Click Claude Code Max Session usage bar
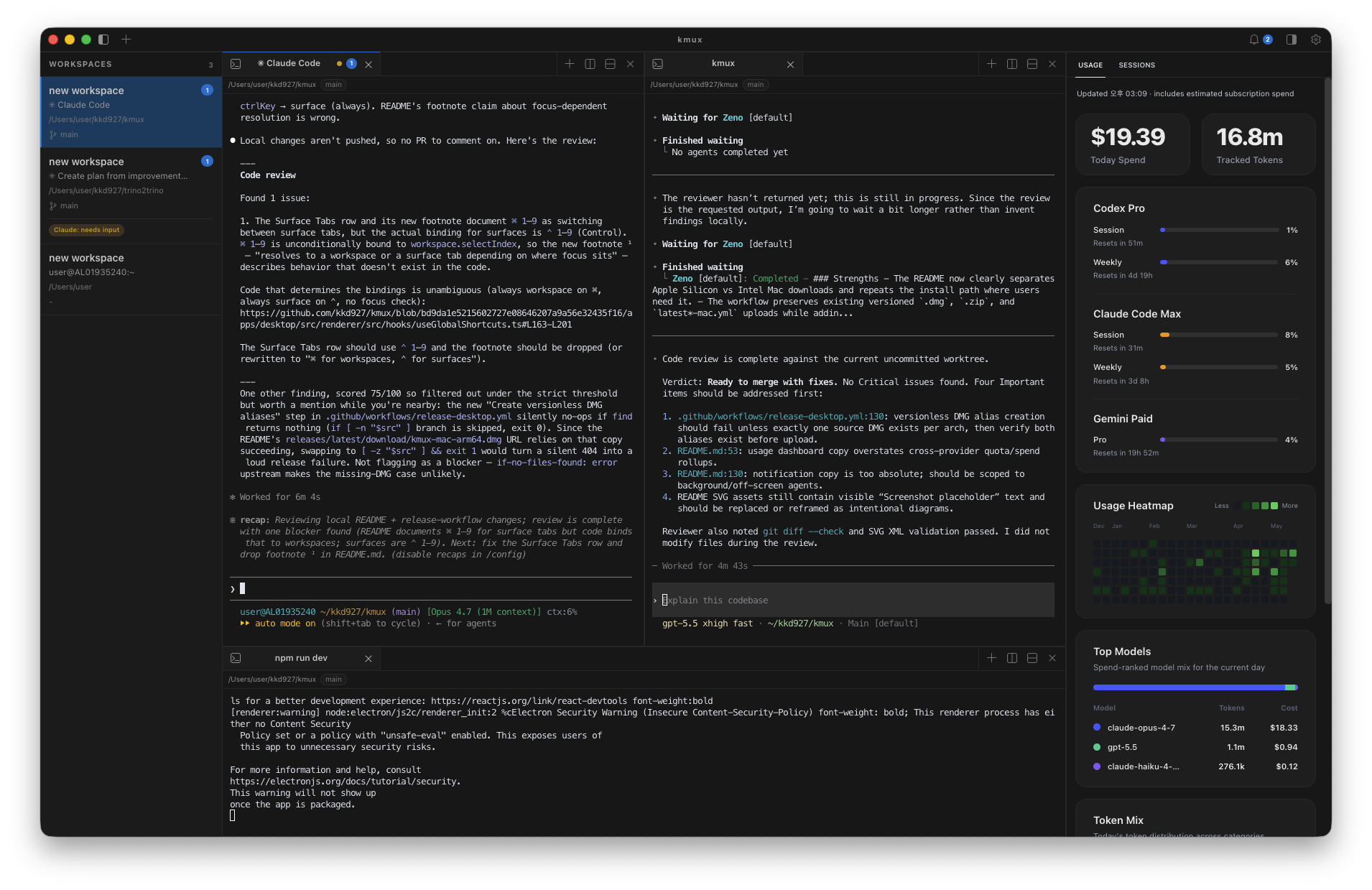Viewport: 1372px width, 890px height. pos(1220,335)
